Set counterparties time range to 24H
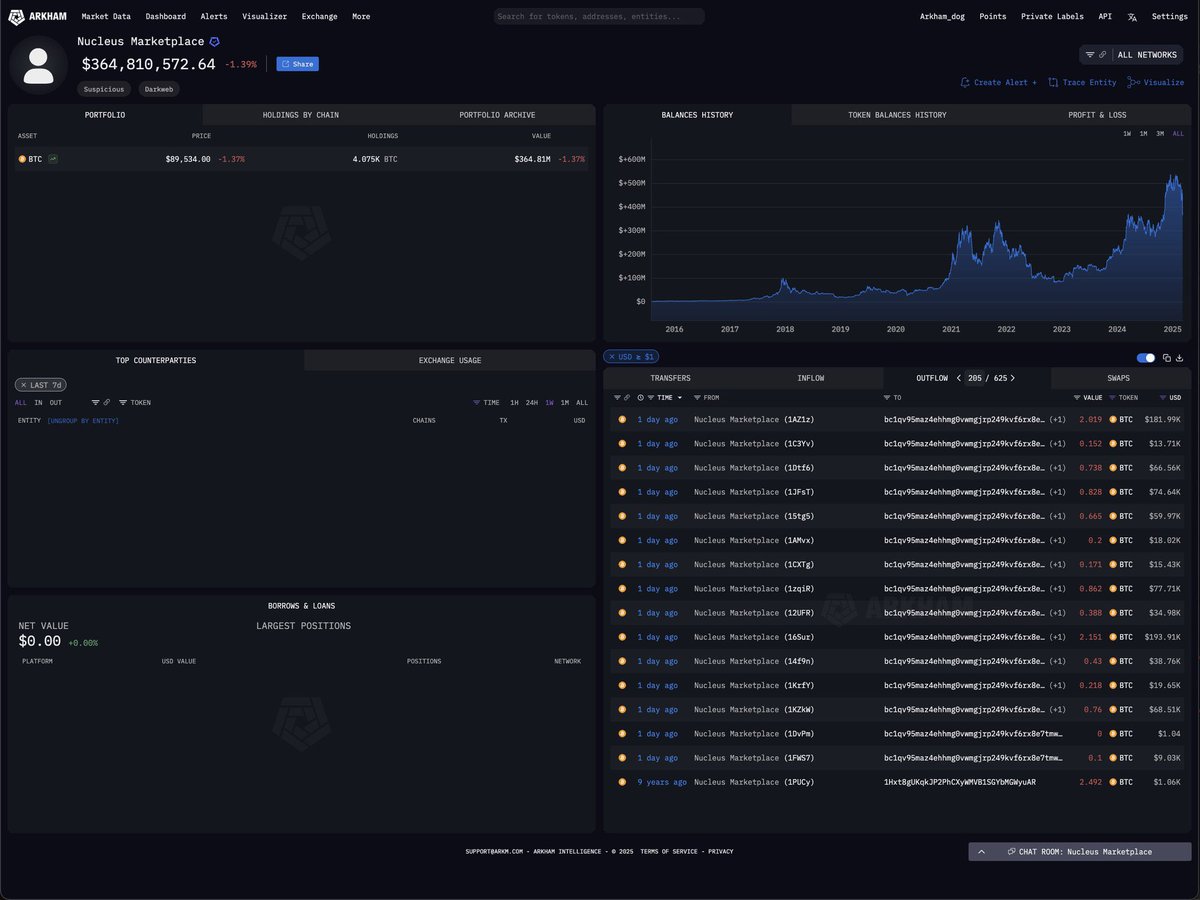 [x=532, y=402]
